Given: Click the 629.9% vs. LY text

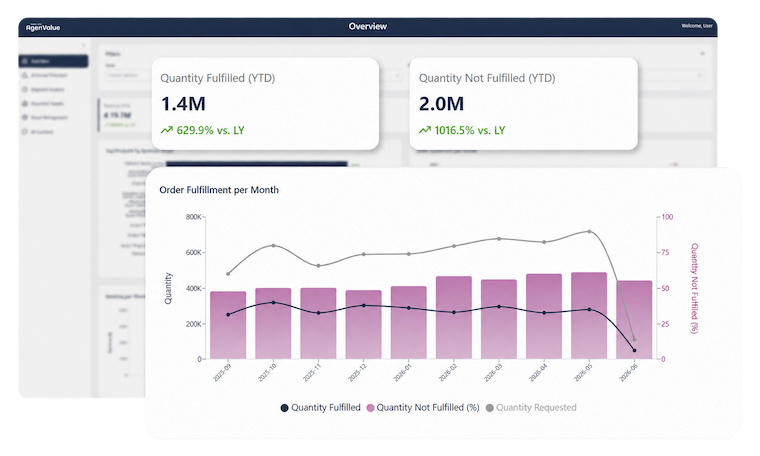Looking at the screenshot, I should tap(210, 130).
